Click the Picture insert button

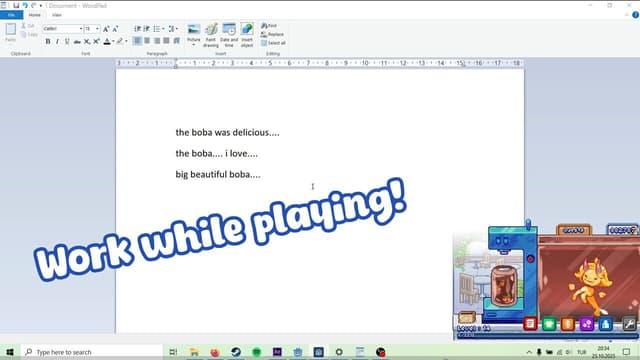[x=193, y=33]
